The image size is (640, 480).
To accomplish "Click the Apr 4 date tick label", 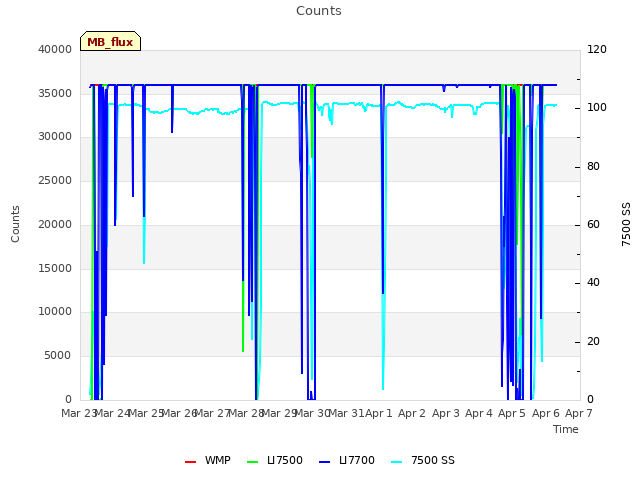I will pyautogui.click(x=479, y=413).
